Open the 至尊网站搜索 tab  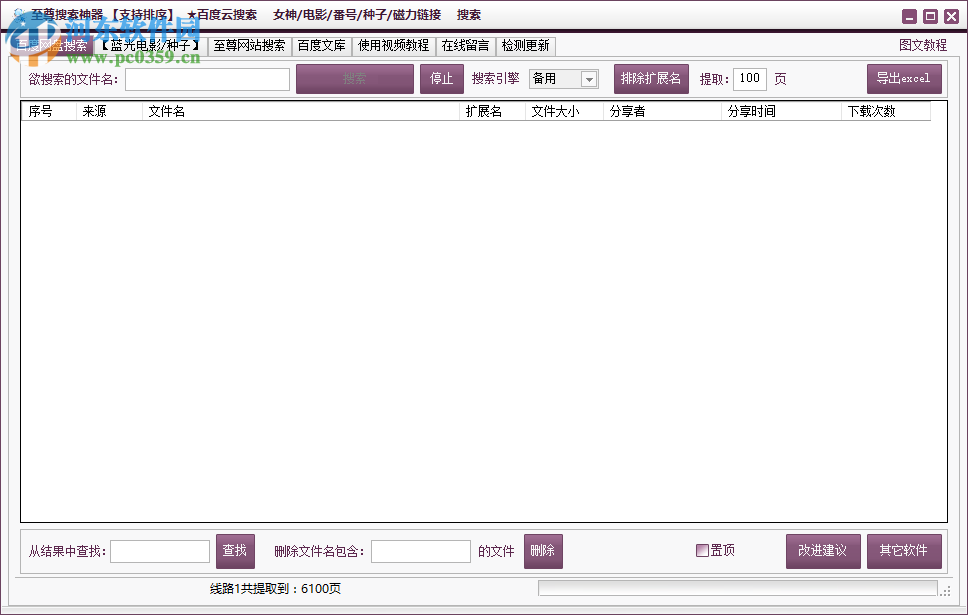point(249,46)
